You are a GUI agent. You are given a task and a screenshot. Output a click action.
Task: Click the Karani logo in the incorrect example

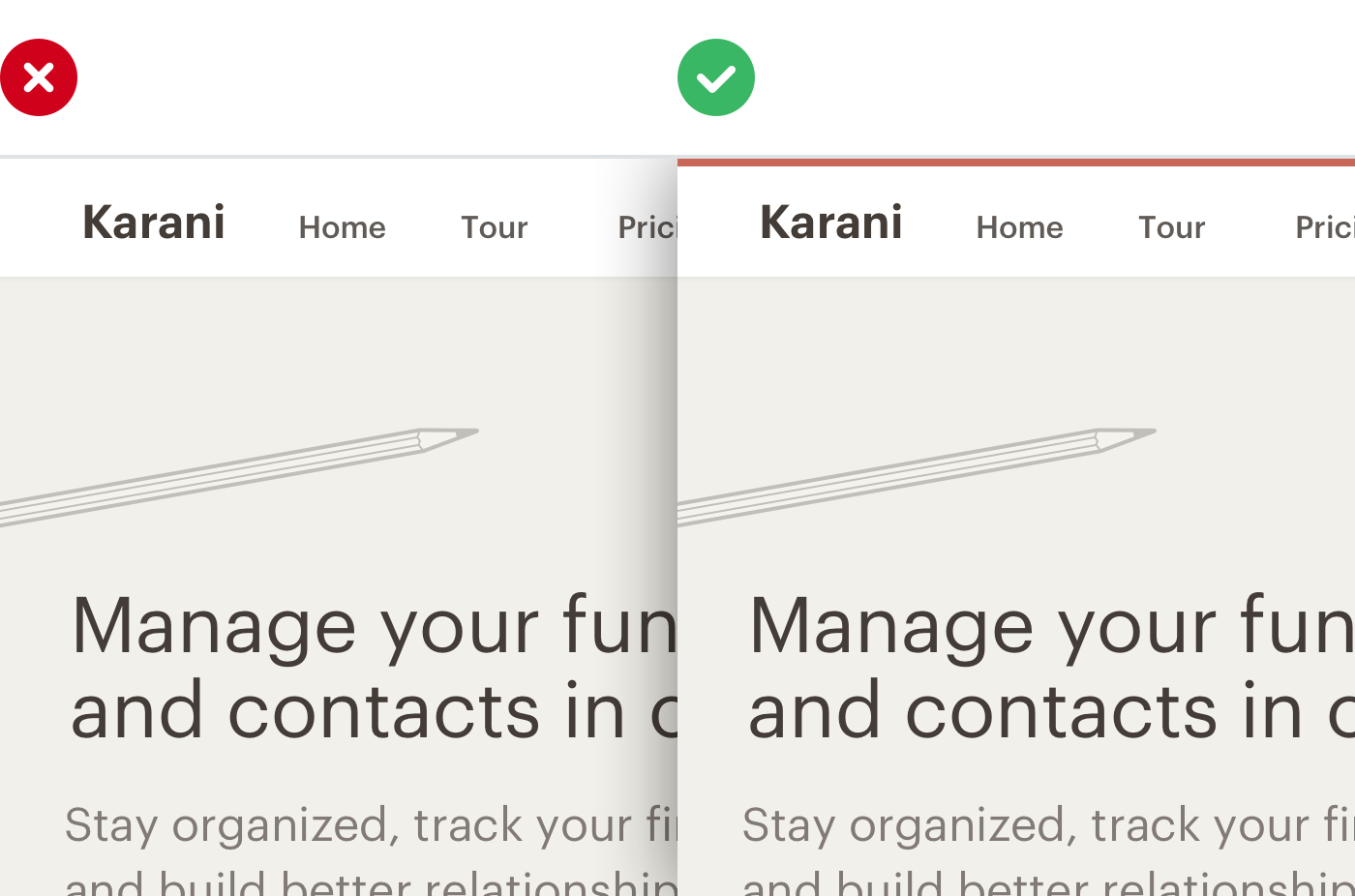tap(154, 223)
